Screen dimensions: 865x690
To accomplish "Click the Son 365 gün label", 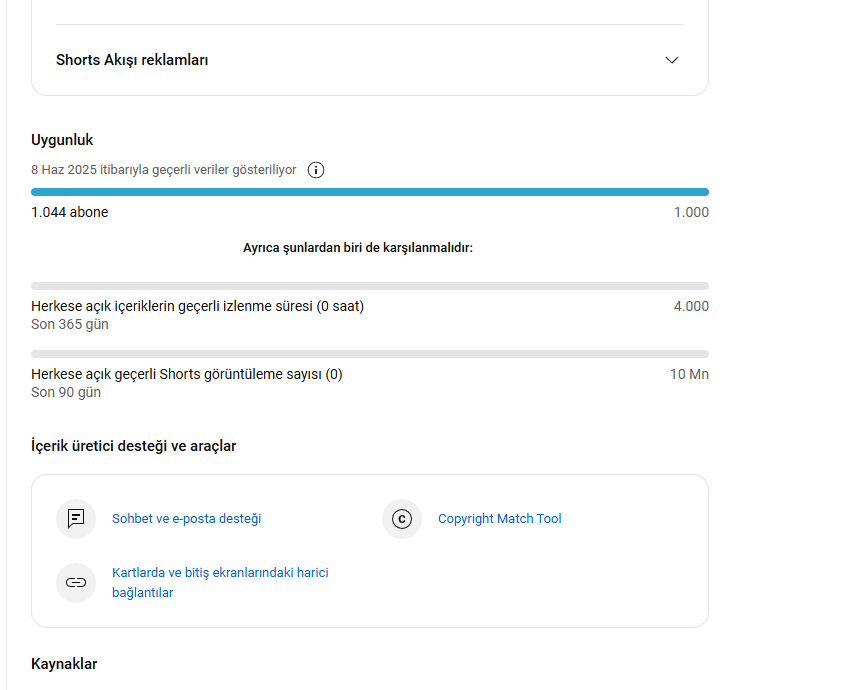I will (x=70, y=324).
